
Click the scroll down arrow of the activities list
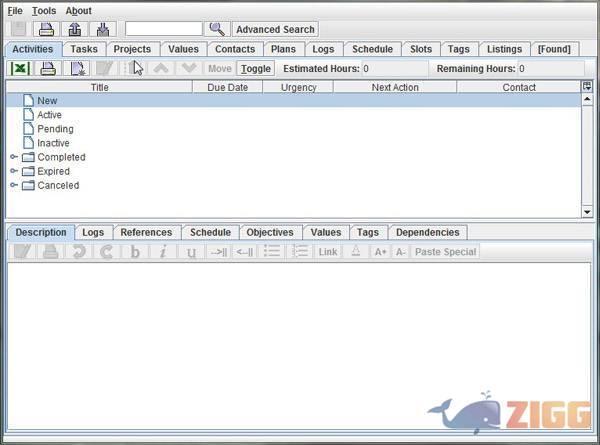[586, 211]
